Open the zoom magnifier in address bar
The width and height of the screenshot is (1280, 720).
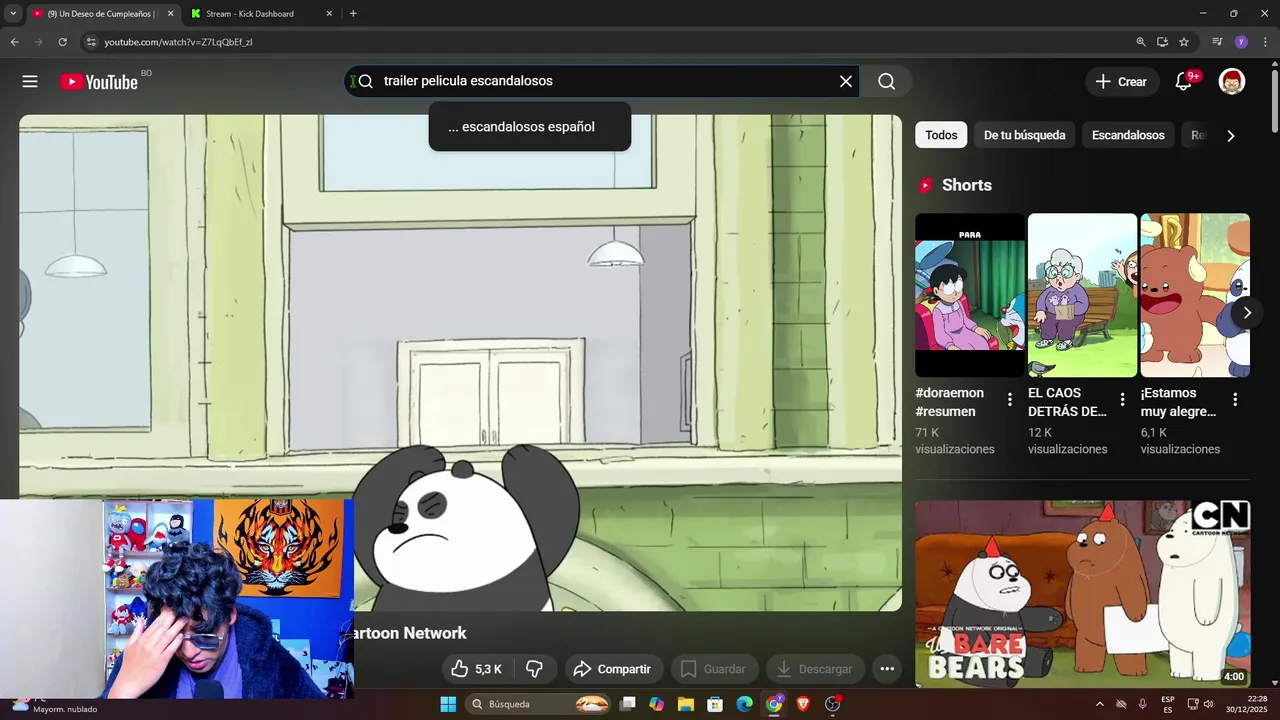pyautogui.click(x=1141, y=42)
